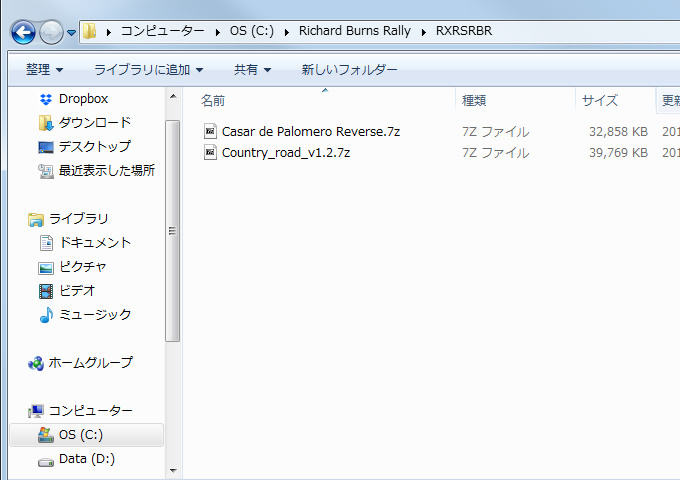Viewport: 680px width, 480px height.
Task: Select Data (D:) drive in navigation pane
Action: click(x=87, y=459)
